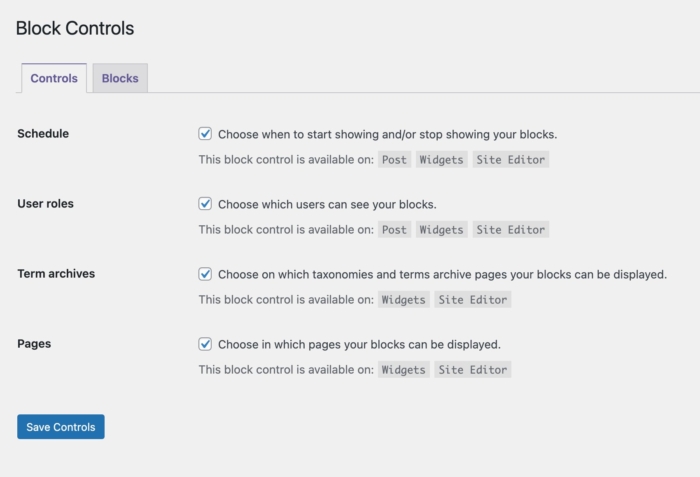Click Site Editor tag in Schedule row

[x=510, y=160]
